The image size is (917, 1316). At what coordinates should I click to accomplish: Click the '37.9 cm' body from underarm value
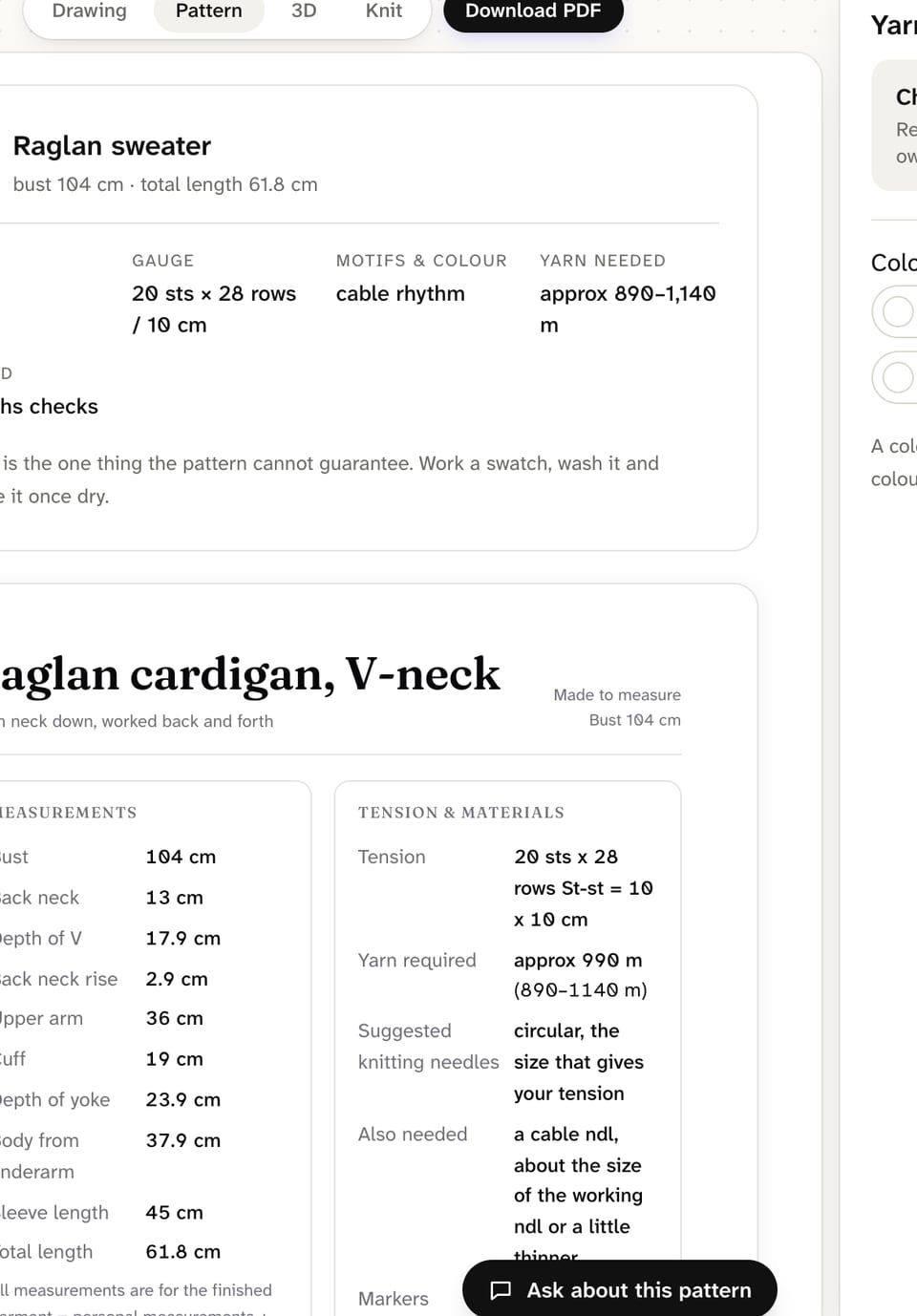coord(182,1140)
